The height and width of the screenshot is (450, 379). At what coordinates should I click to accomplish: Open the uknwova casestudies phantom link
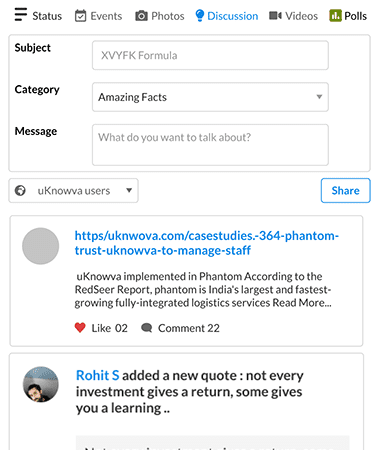click(207, 243)
